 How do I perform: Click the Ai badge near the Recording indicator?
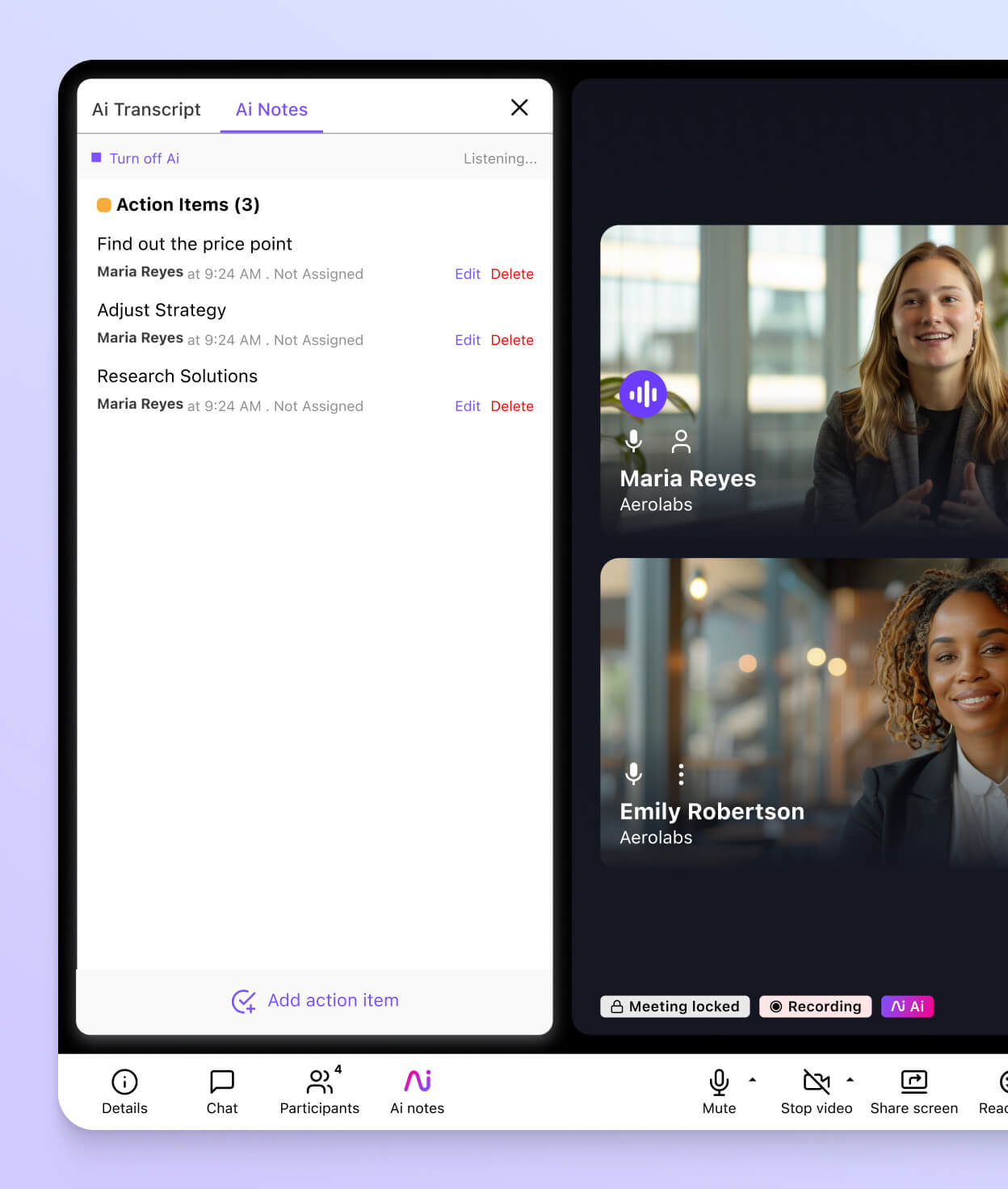coord(907,1006)
